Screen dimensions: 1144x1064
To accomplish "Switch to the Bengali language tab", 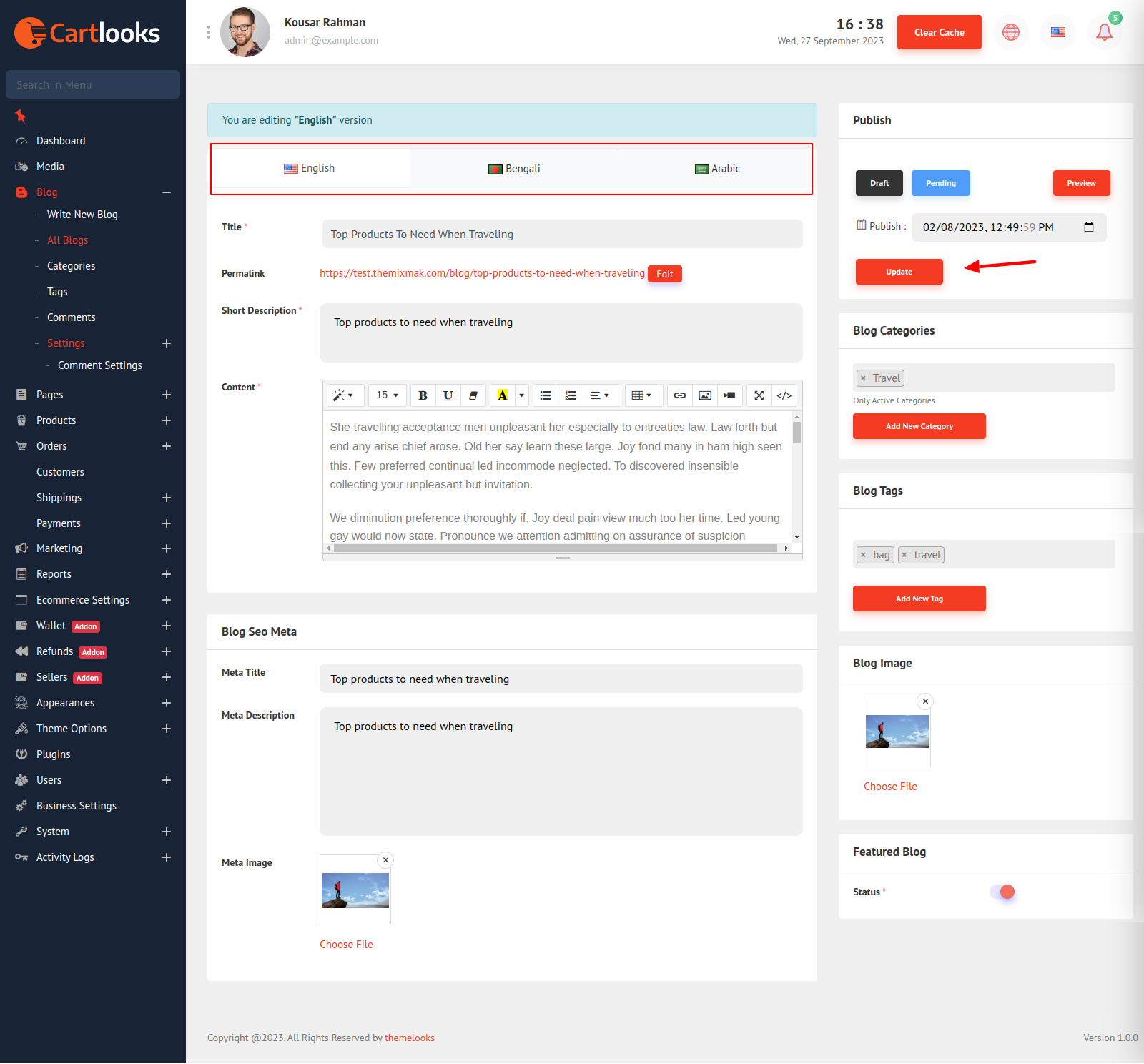I will coord(513,169).
